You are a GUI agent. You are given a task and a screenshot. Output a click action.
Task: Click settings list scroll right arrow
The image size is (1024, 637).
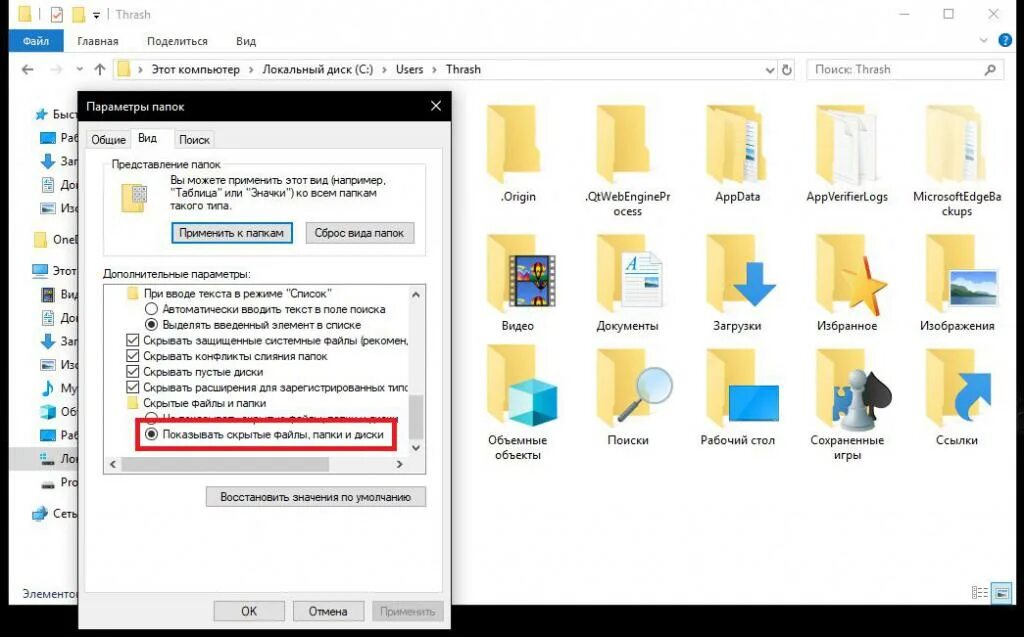point(400,464)
